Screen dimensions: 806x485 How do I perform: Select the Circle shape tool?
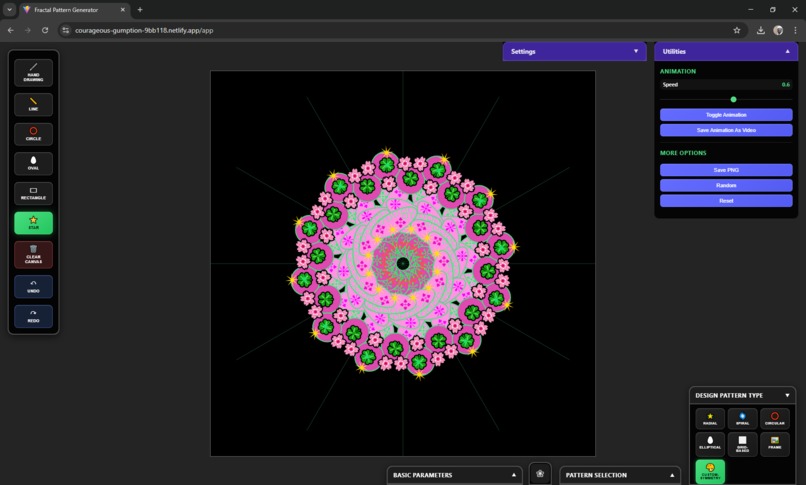(33, 134)
